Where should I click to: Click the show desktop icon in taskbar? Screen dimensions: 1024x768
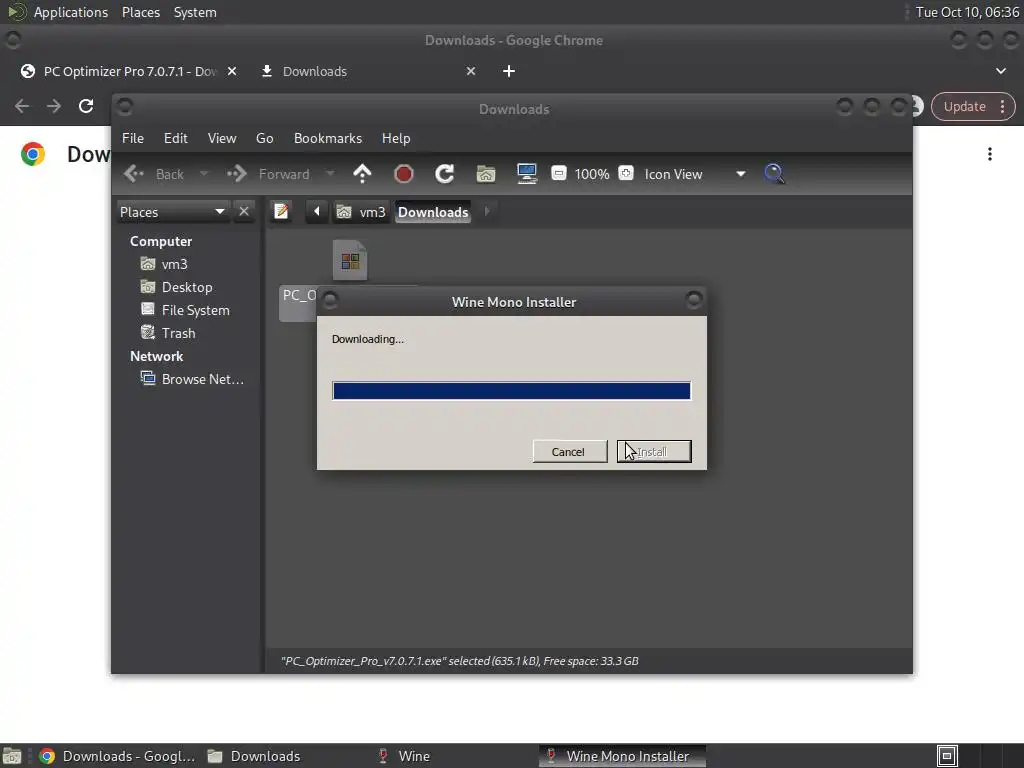click(12, 756)
